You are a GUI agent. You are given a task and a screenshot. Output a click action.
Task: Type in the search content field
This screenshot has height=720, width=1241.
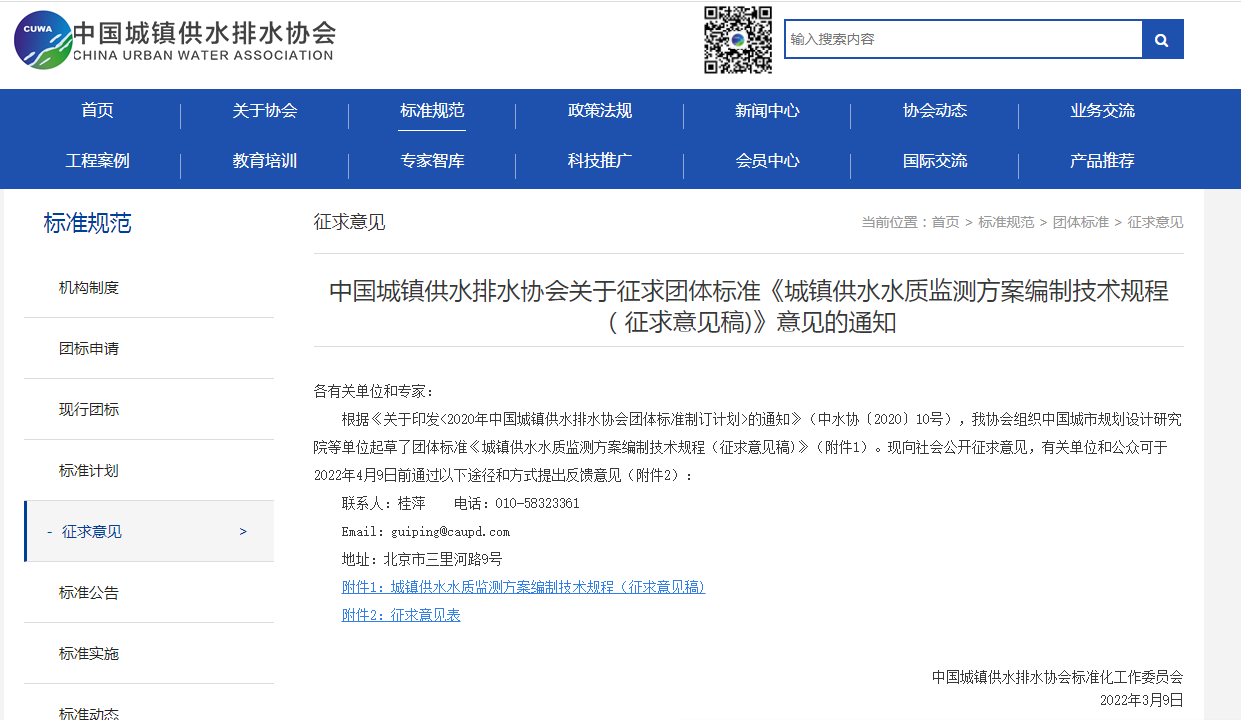coord(962,40)
